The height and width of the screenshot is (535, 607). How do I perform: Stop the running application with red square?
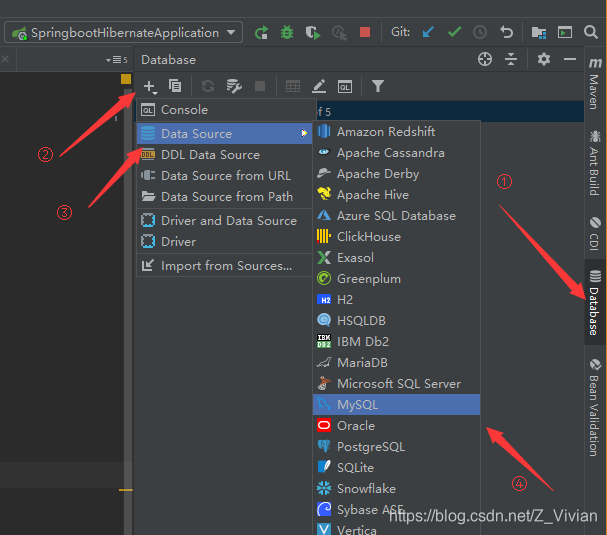coord(365,32)
